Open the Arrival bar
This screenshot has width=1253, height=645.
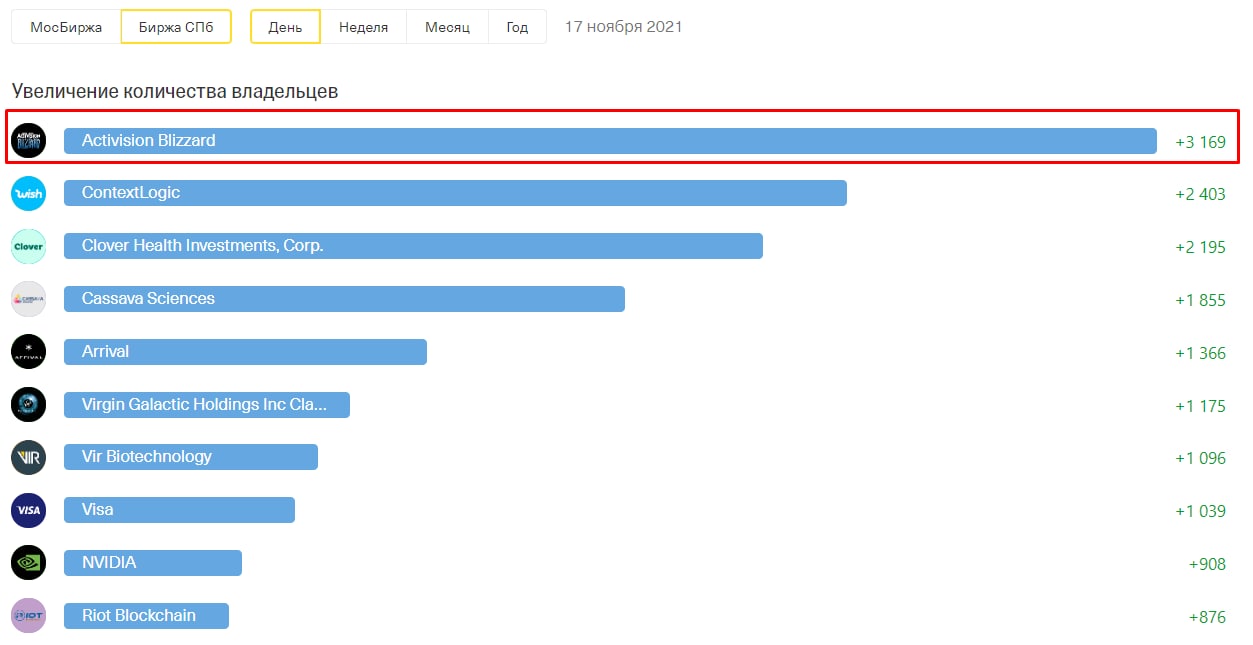click(x=245, y=352)
